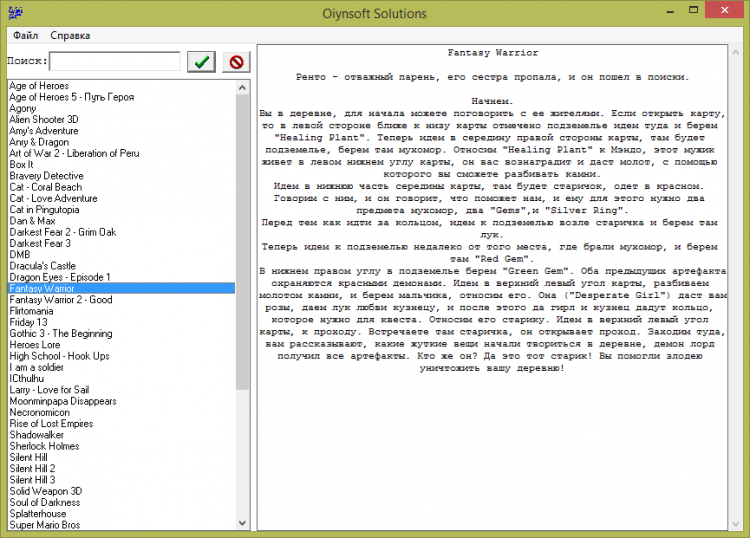Image resolution: width=750 pixels, height=538 pixels.
Task: Select "Dracula's Castle" entry
Action: [121, 266]
